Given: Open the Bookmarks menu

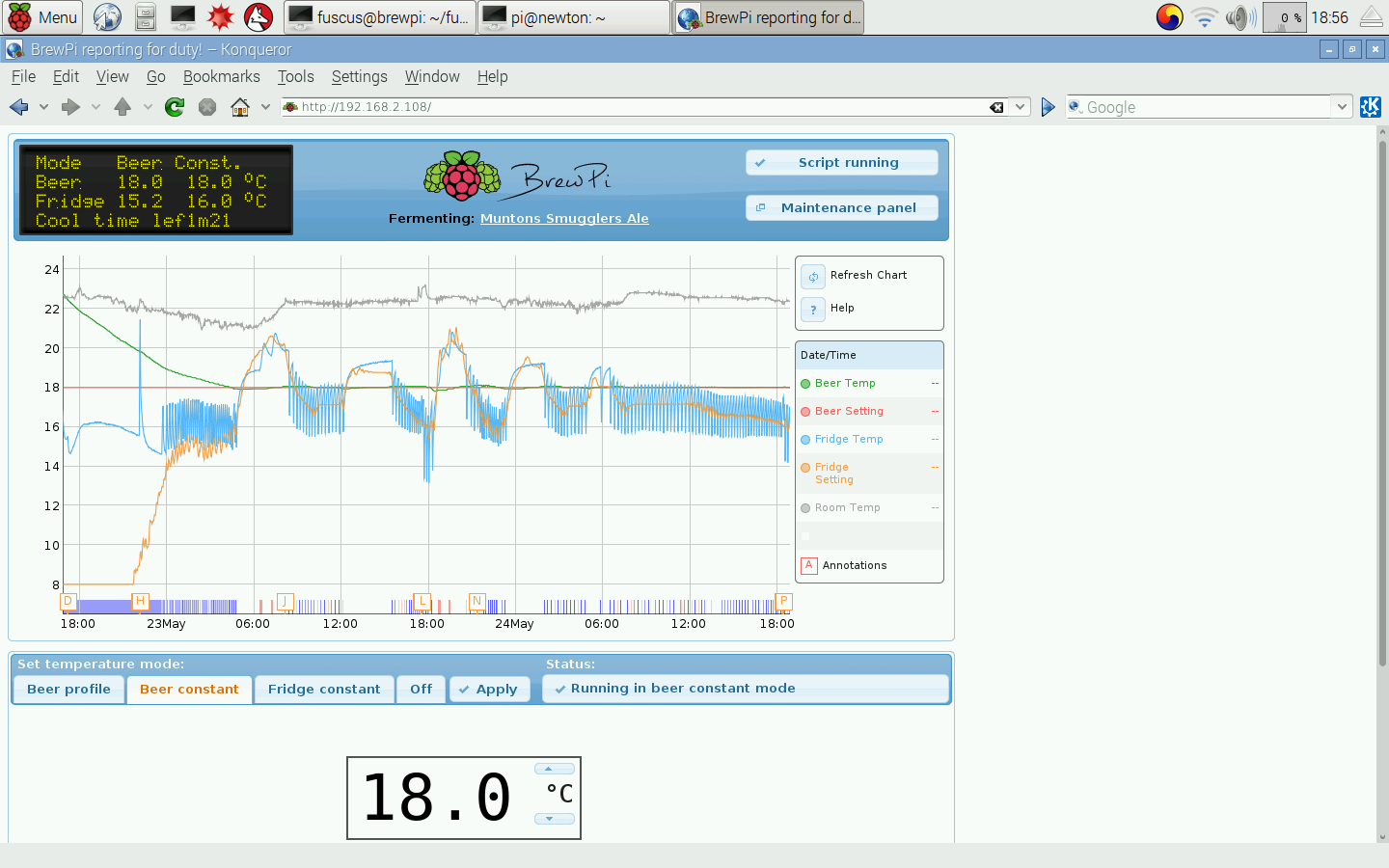Looking at the screenshot, I should (221, 76).
